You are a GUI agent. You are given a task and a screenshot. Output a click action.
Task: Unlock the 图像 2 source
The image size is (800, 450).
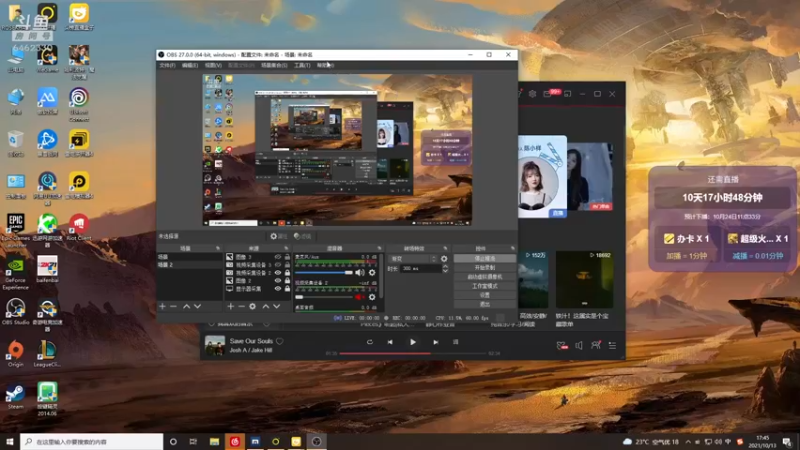(x=287, y=281)
